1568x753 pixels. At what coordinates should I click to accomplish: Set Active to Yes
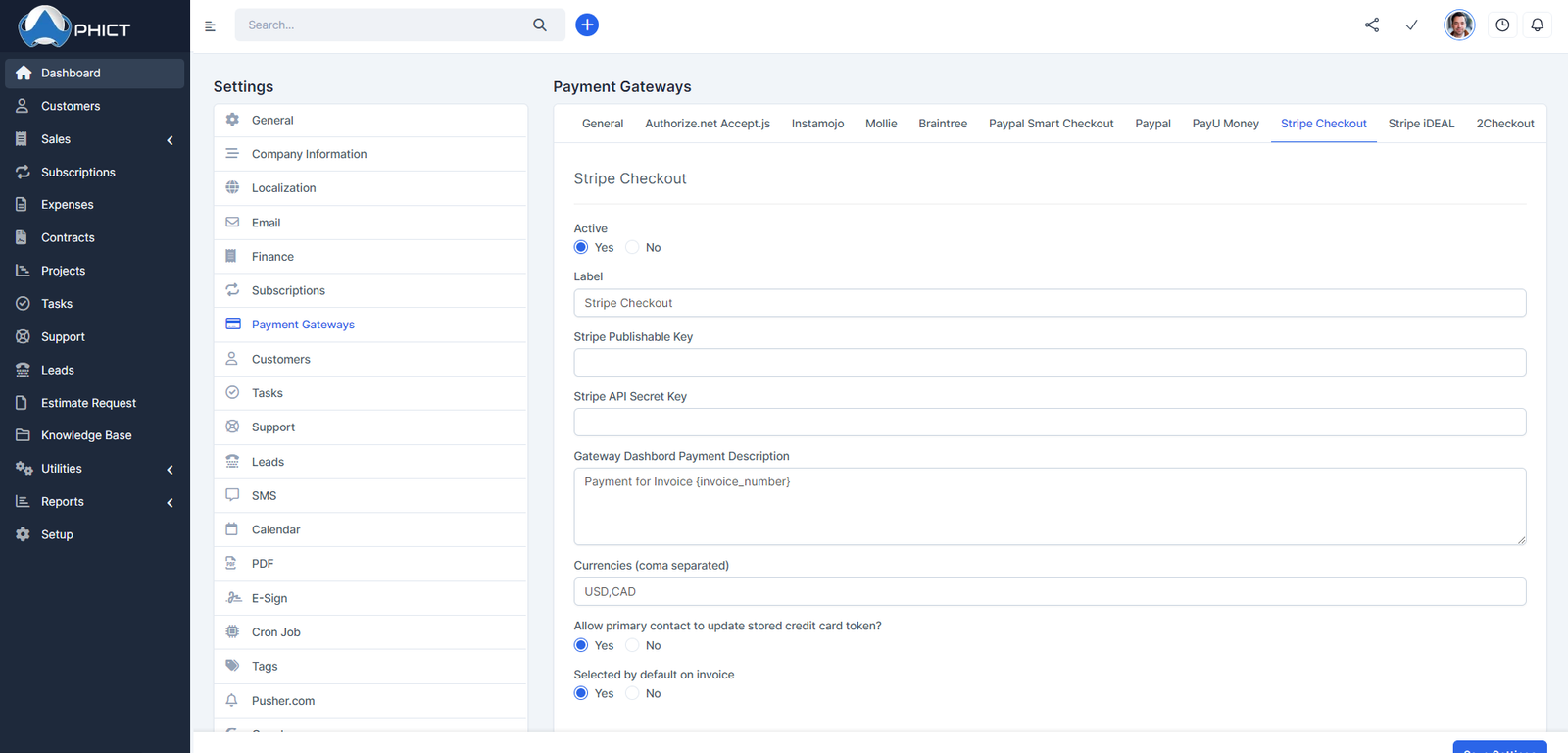click(x=581, y=247)
